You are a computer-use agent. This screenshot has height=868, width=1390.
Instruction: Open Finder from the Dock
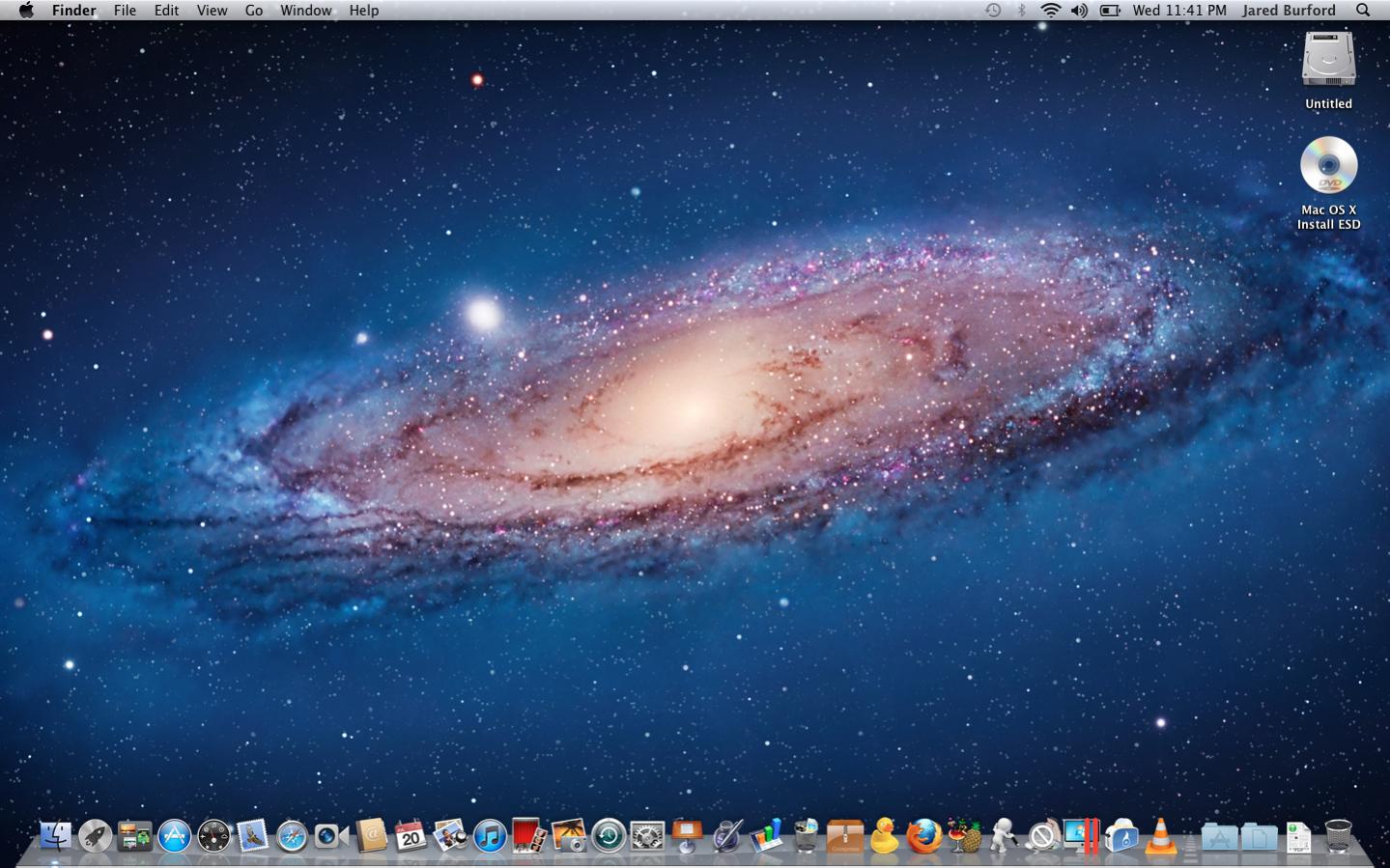click(x=55, y=835)
